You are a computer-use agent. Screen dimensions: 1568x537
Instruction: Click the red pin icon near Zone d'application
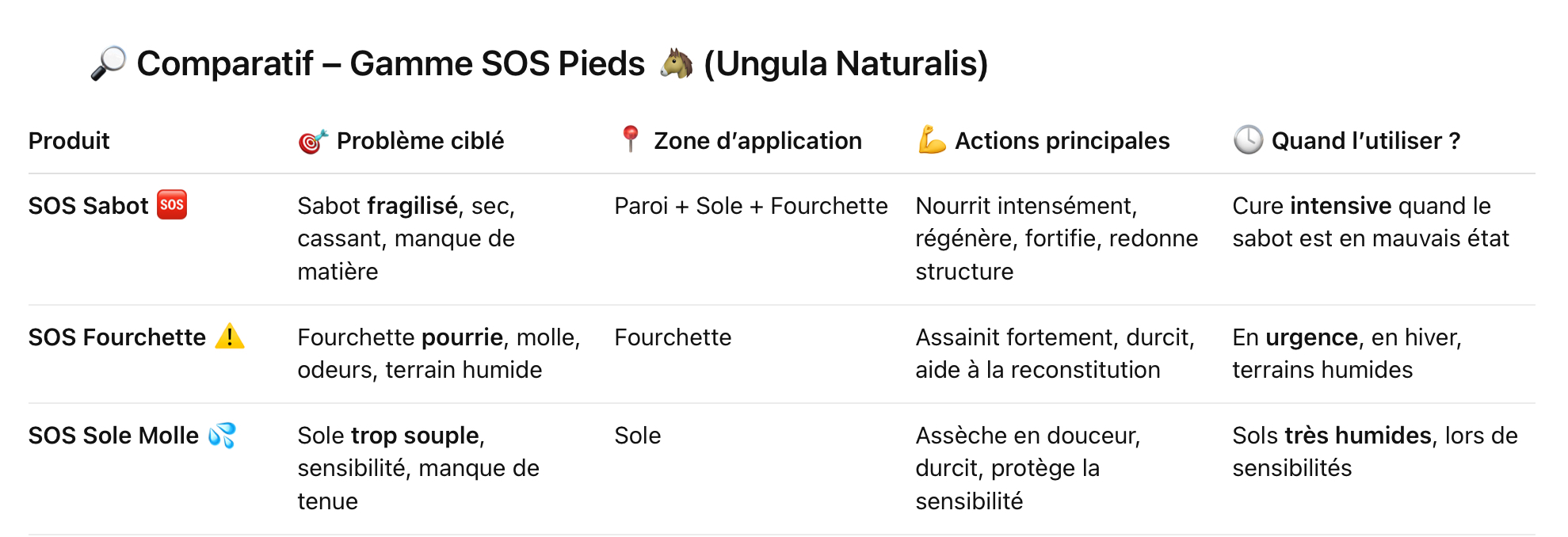click(x=630, y=139)
